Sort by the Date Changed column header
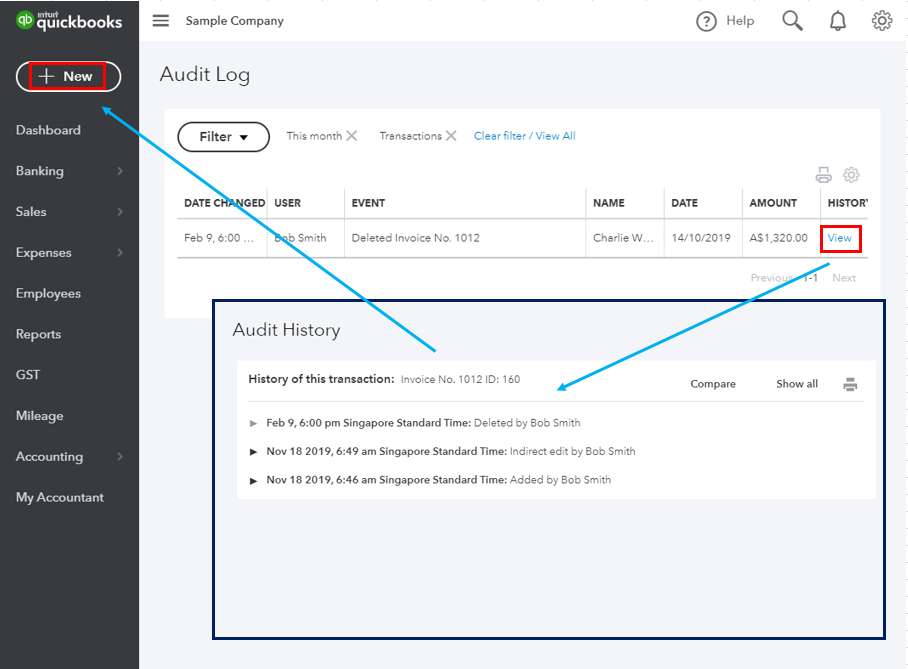This screenshot has height=669, width=908. point(224,203)
